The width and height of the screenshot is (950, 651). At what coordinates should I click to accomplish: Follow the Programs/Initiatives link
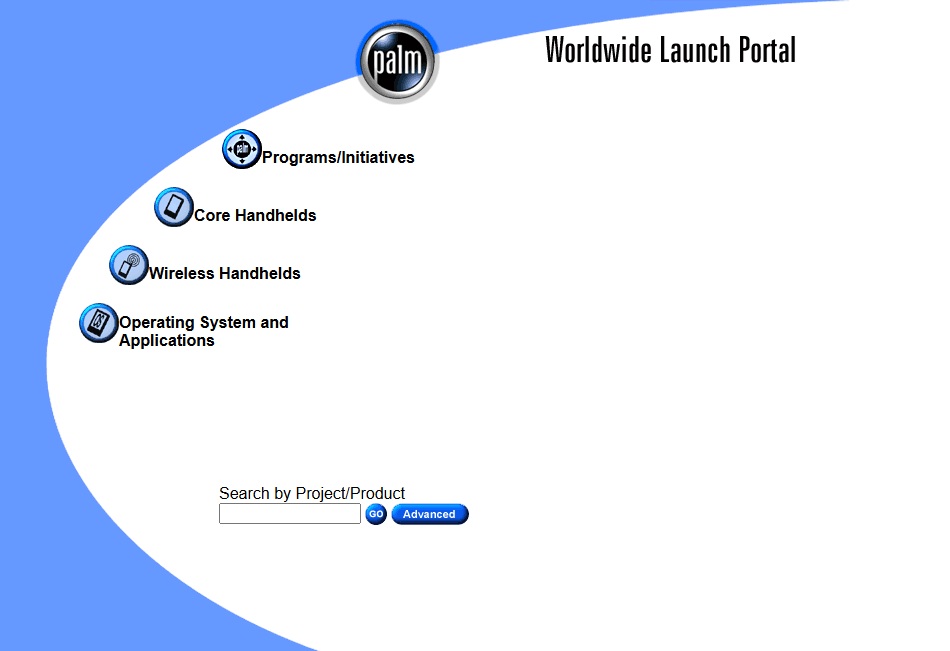click(x=338, y=157)
